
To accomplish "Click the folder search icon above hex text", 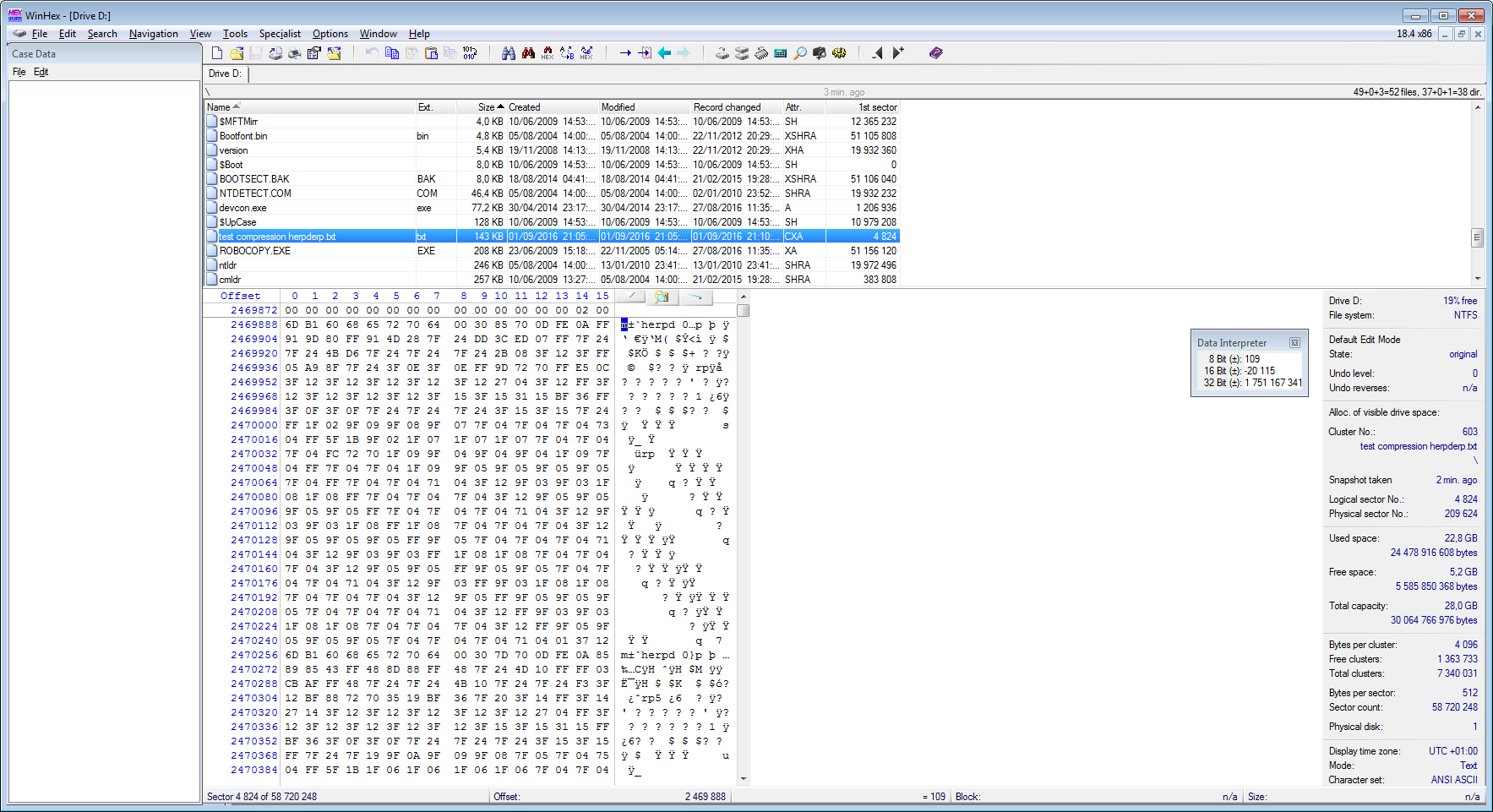I will click(662, 297).
